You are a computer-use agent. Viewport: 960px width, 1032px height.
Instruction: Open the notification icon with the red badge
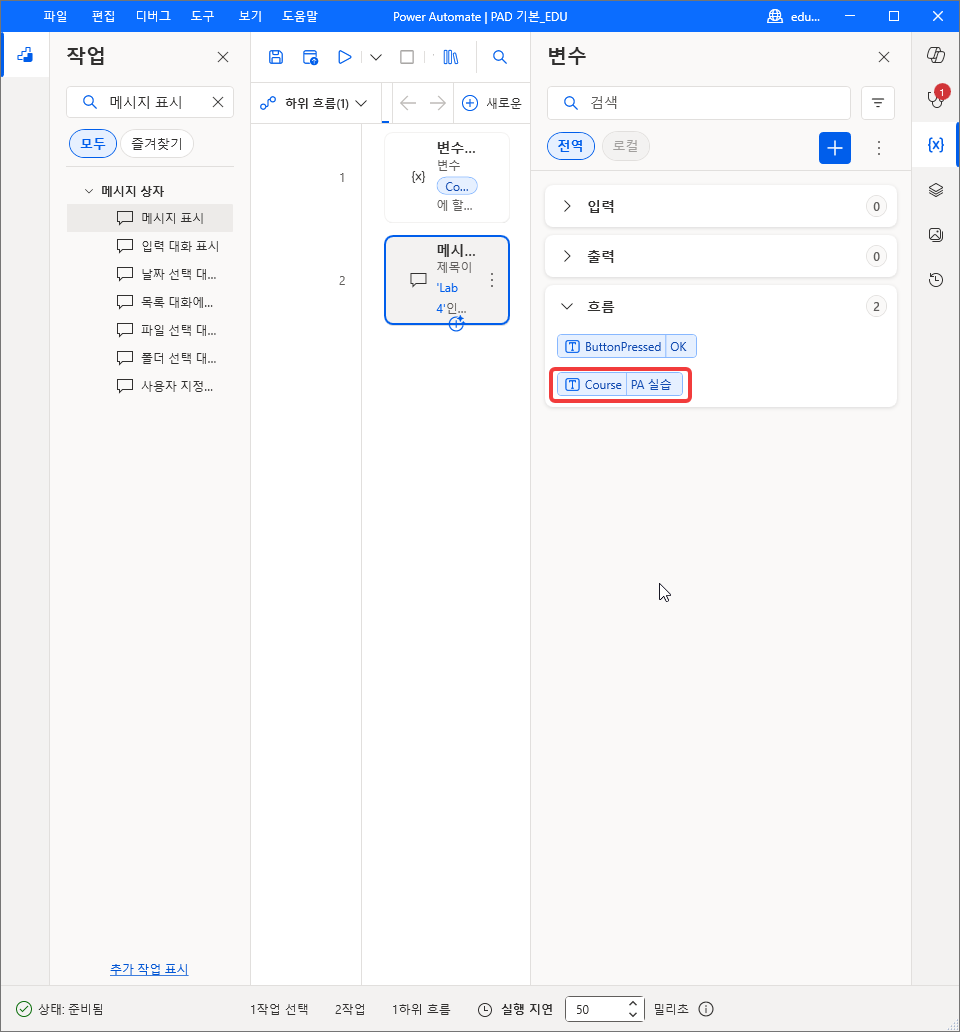pyautogui.click(x=936, y=98)
